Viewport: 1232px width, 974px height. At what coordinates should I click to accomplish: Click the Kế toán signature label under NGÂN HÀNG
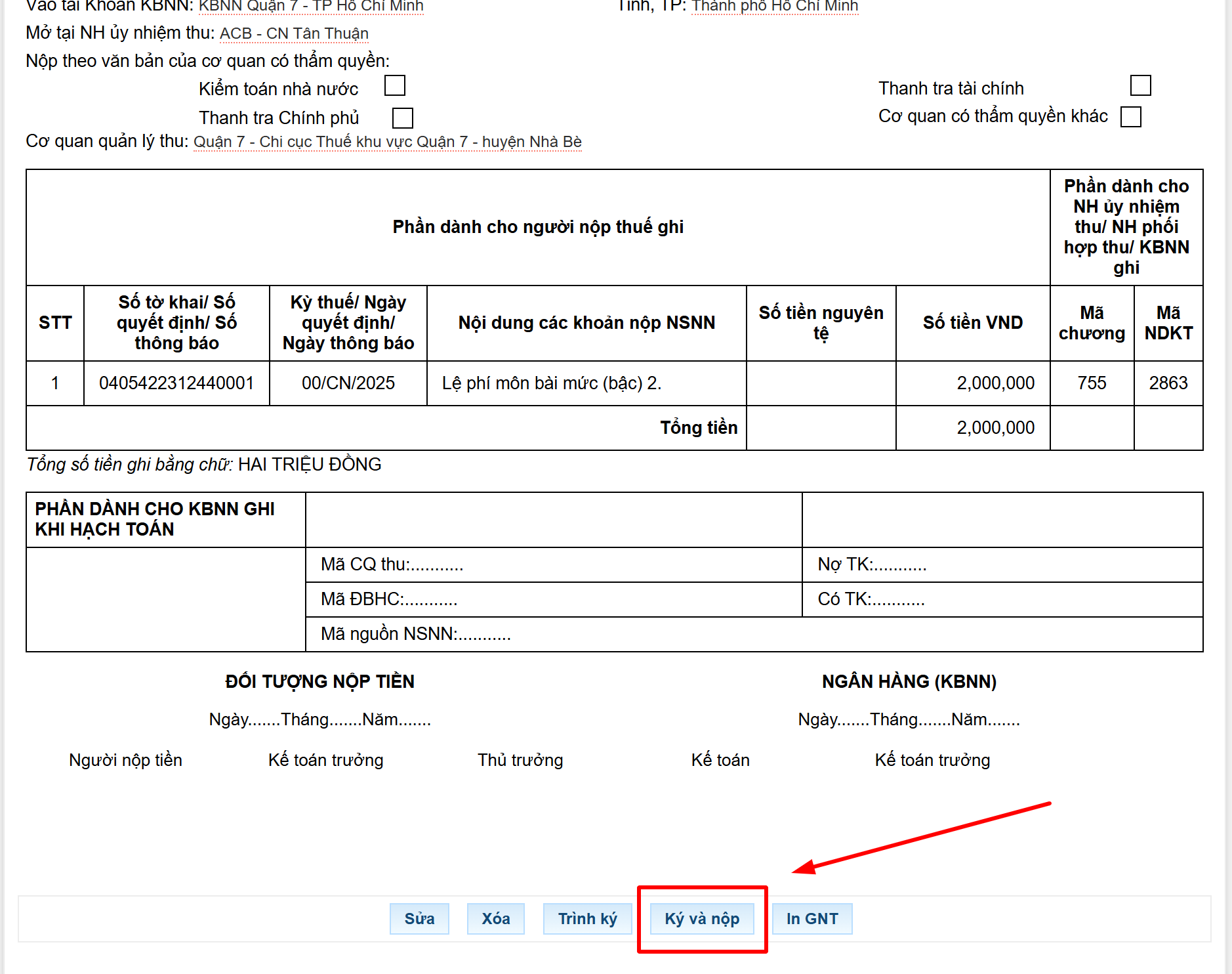[720, 760]
